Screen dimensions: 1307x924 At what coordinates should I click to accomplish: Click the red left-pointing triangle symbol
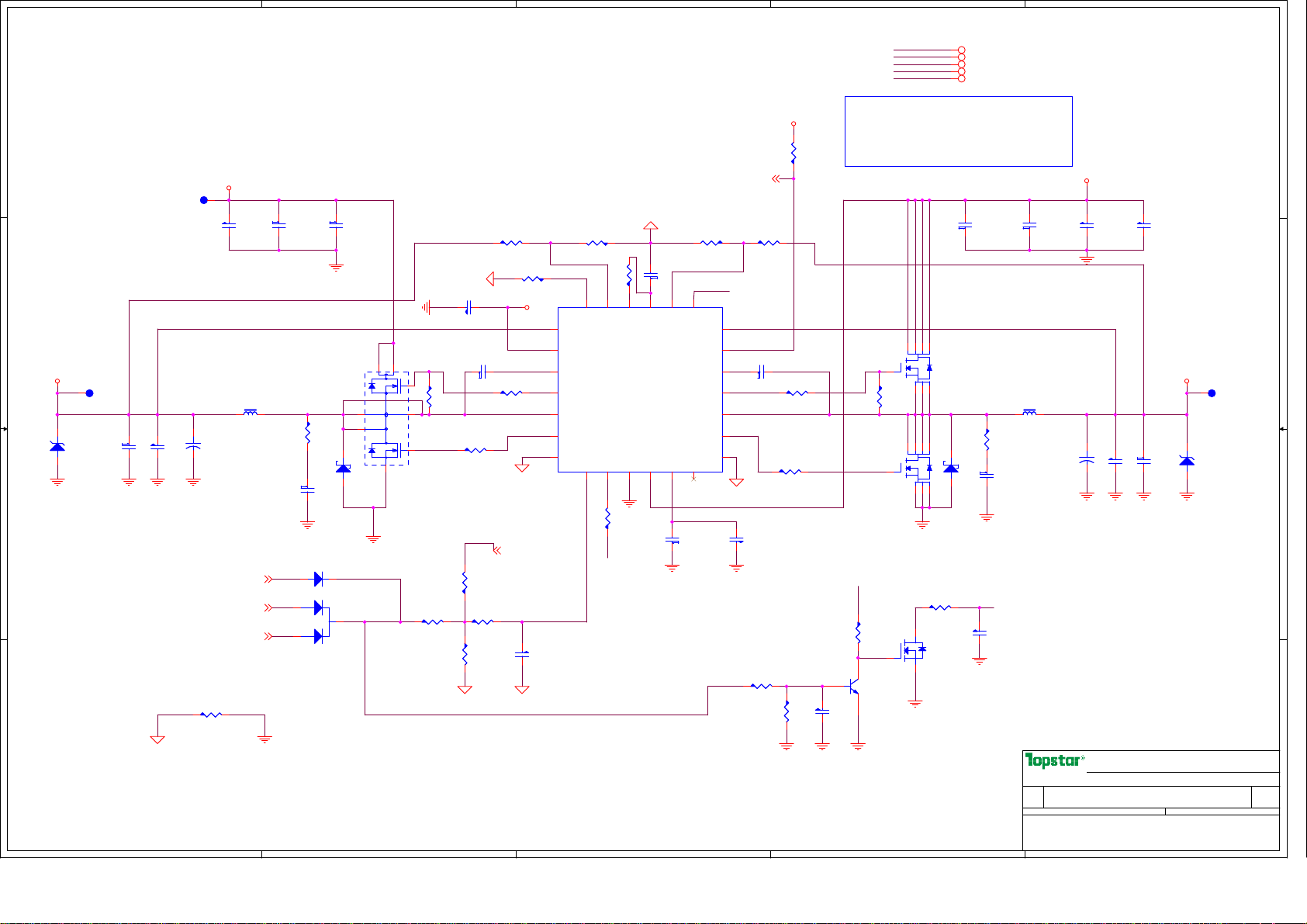[x=490, y=279]
